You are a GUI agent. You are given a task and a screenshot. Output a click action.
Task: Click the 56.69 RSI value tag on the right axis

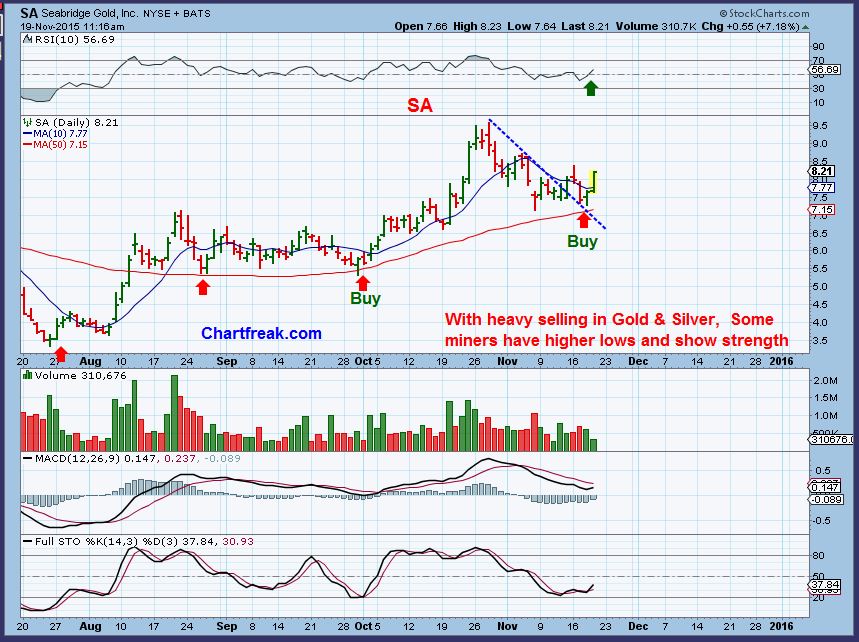825,70
